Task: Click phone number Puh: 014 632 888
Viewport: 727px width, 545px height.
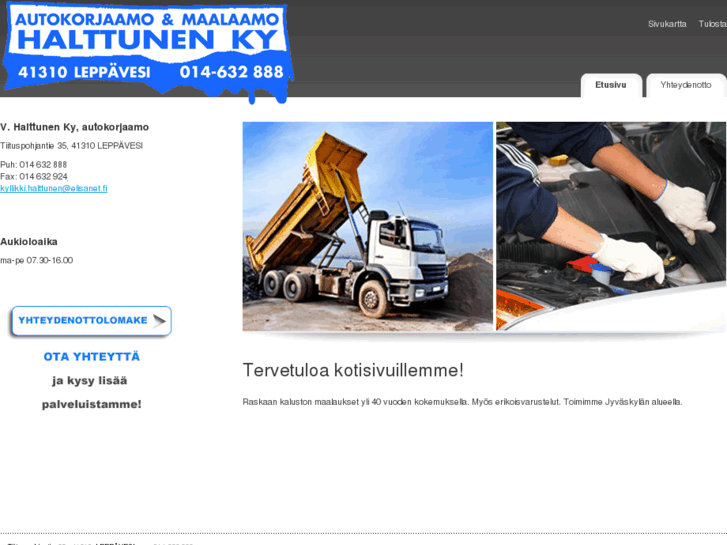Action: [33, 165]
